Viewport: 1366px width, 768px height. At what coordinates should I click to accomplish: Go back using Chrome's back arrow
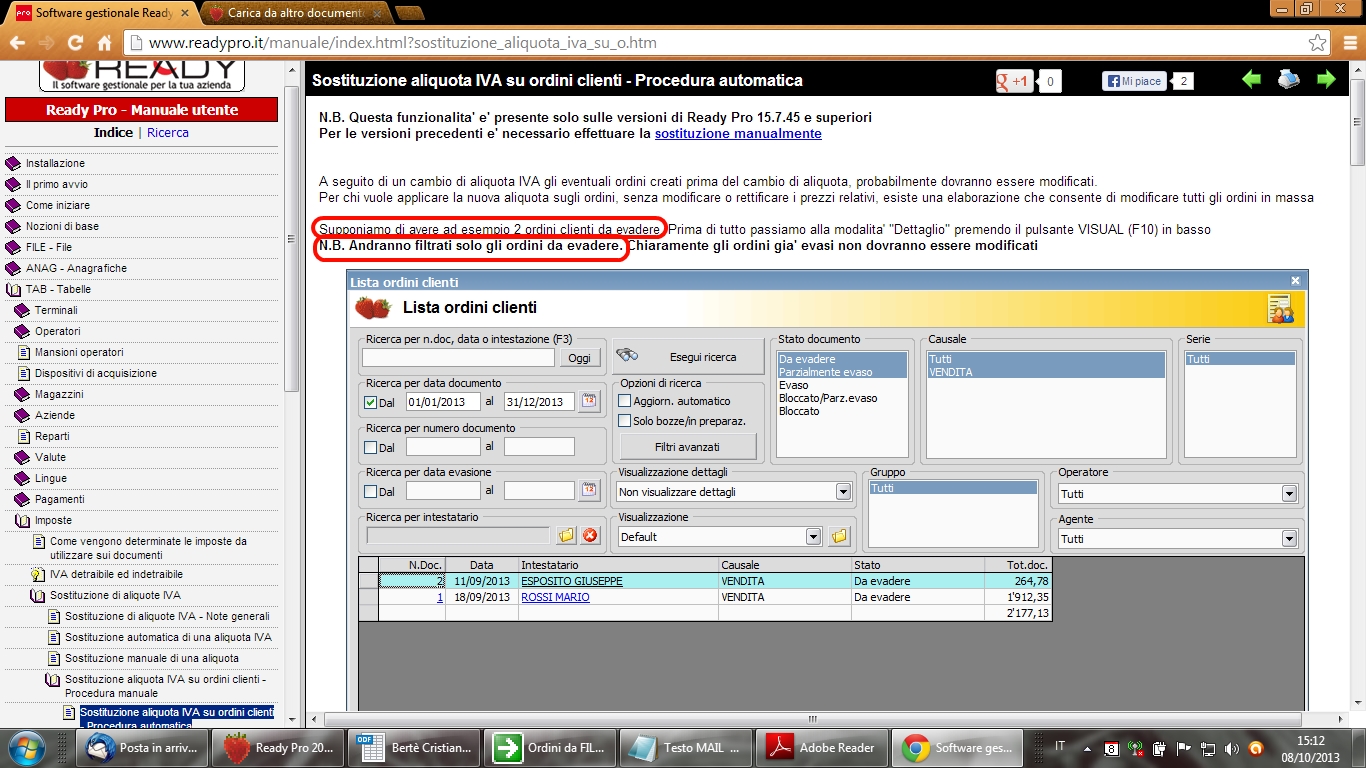pos(16,44)
